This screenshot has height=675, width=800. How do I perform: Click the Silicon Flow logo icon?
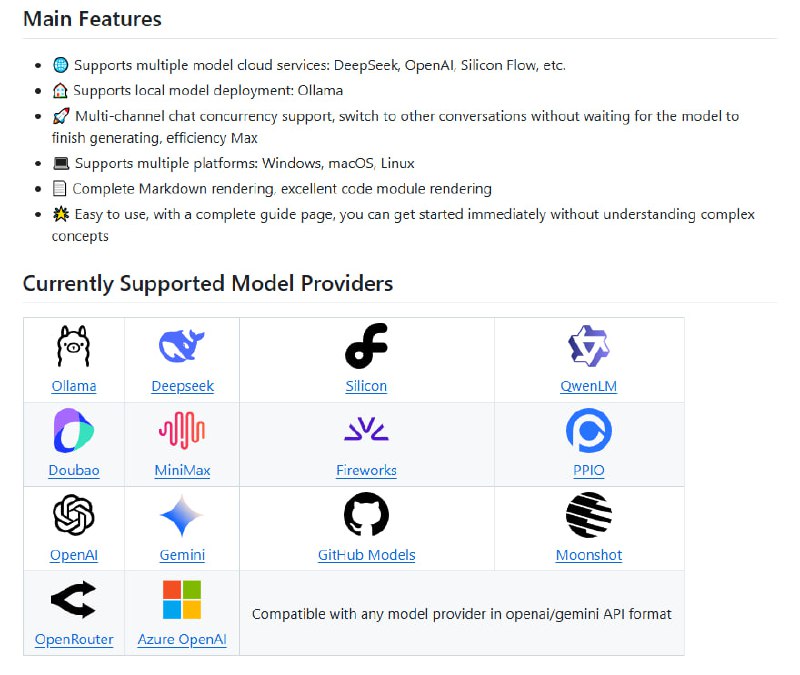[366, 347]
